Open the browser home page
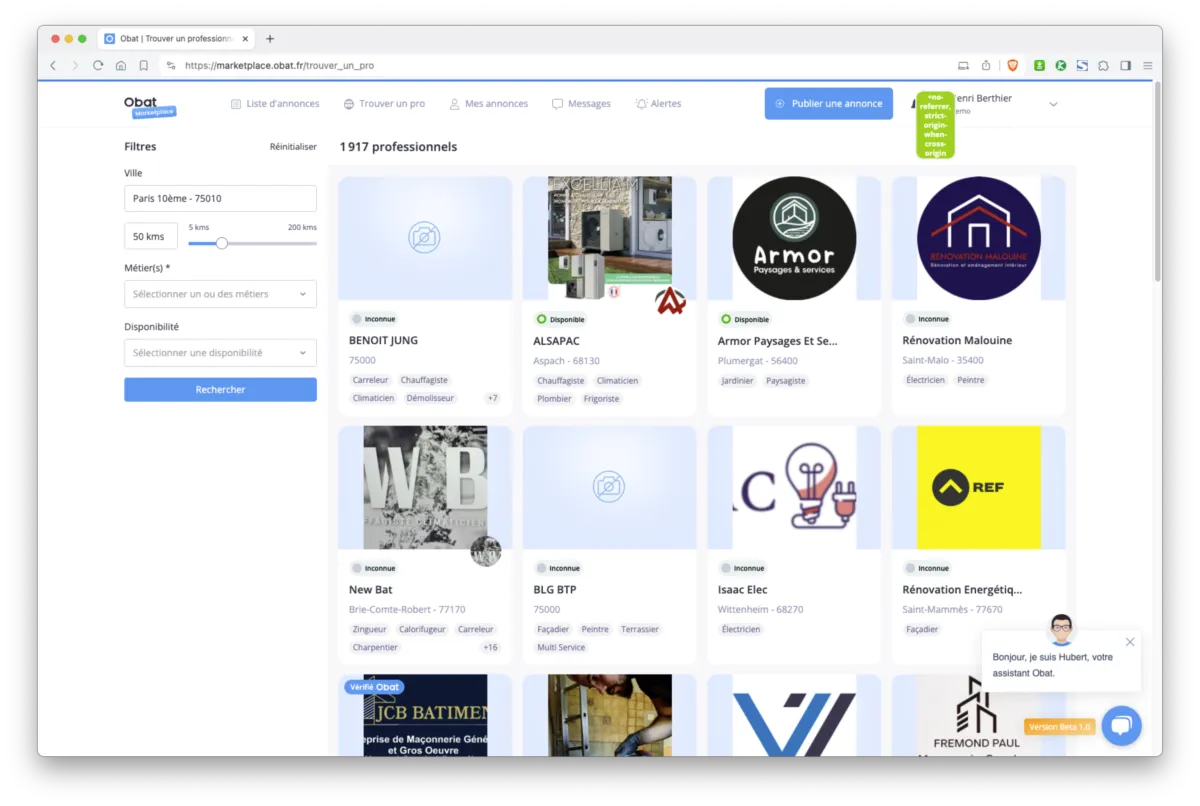 pos(121,65)
